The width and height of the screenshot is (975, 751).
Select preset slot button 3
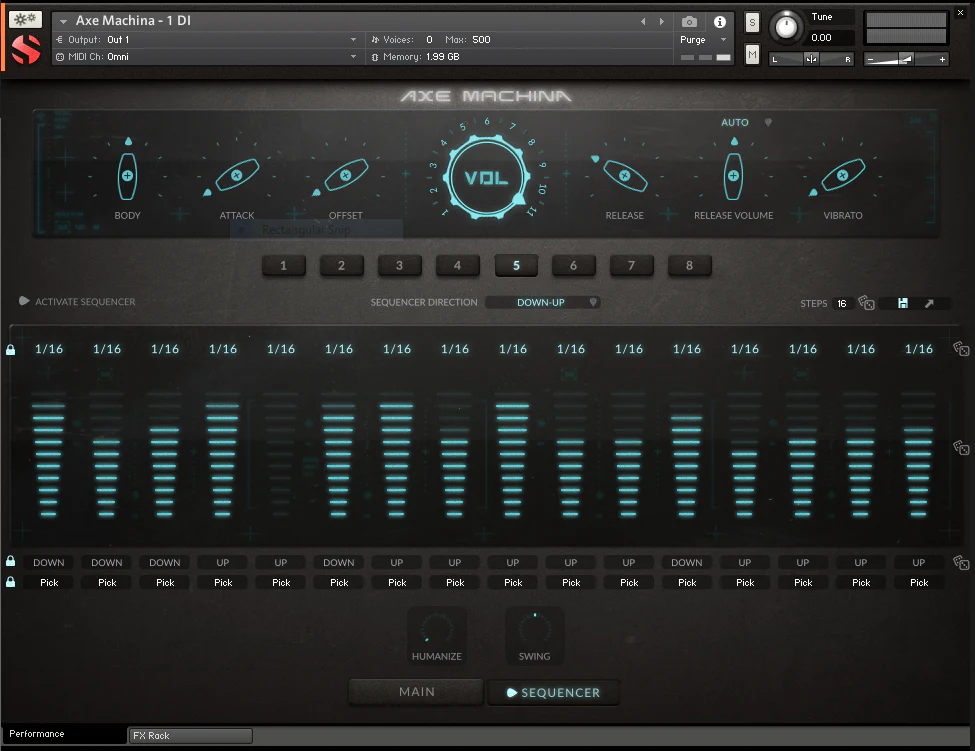click(399, 266)
